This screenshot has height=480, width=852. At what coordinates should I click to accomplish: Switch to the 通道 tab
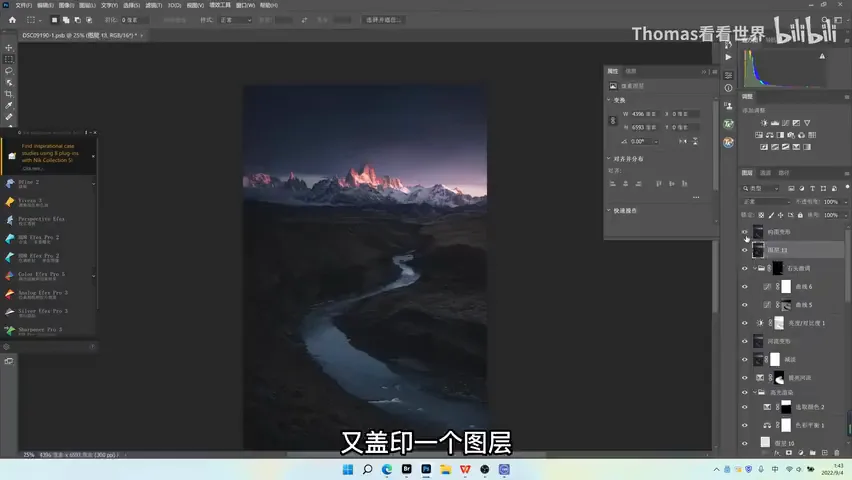pyautogui.click(x=765, y=173)
